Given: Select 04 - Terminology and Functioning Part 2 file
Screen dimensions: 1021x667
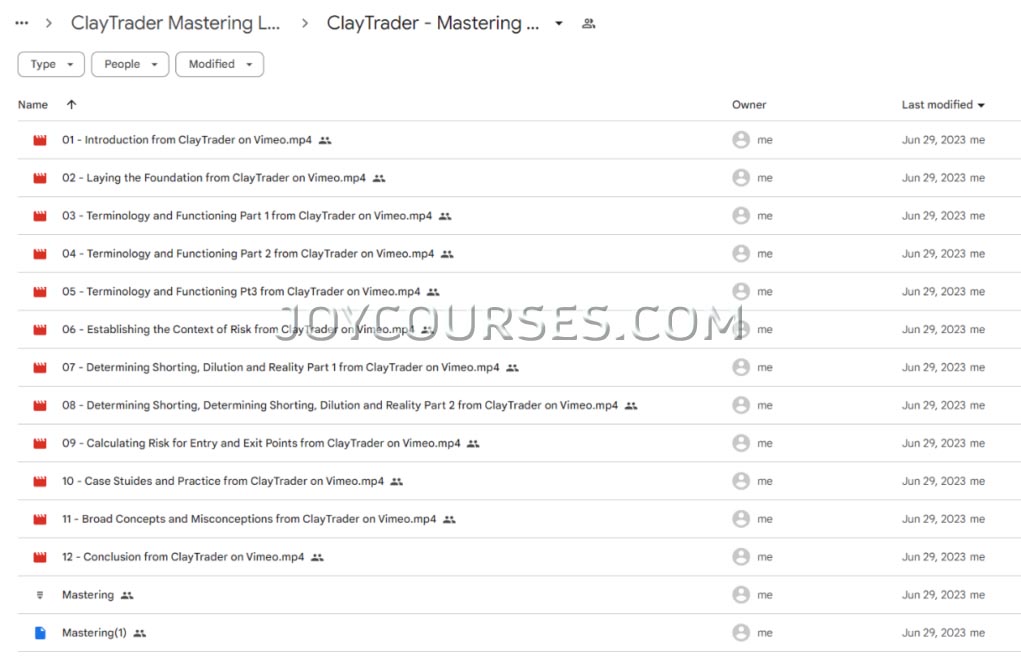Looking at the screenshot, I should [x=248, y=253].
